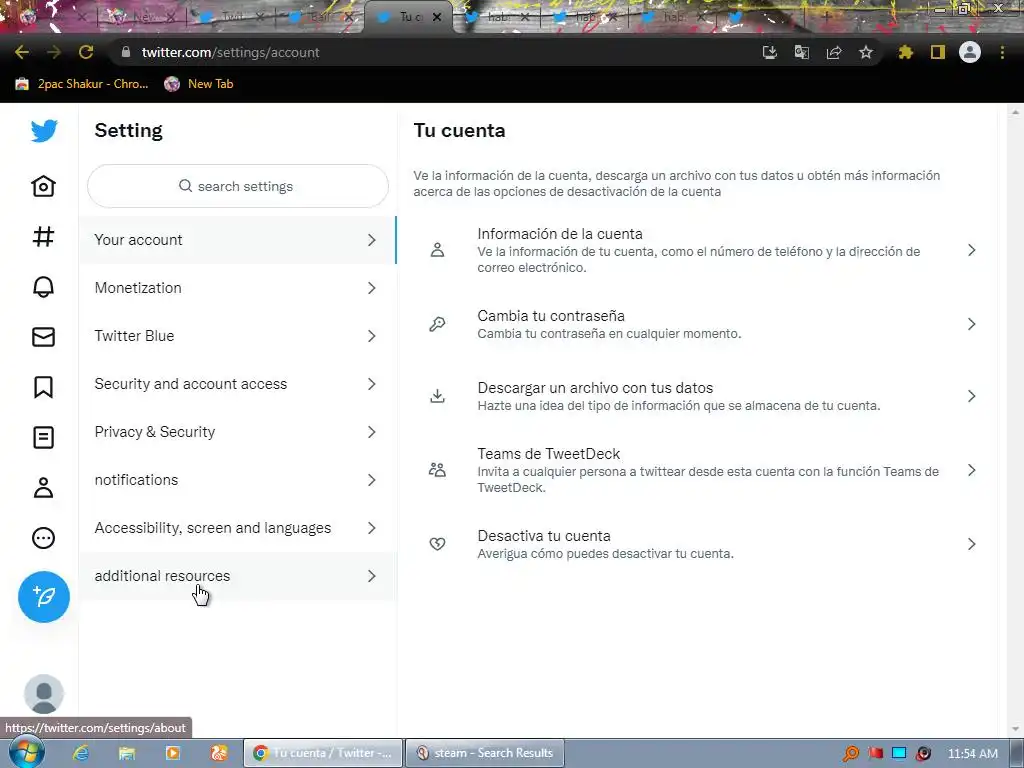Open Descargar un archivo con tus datos

coord(697,396)
